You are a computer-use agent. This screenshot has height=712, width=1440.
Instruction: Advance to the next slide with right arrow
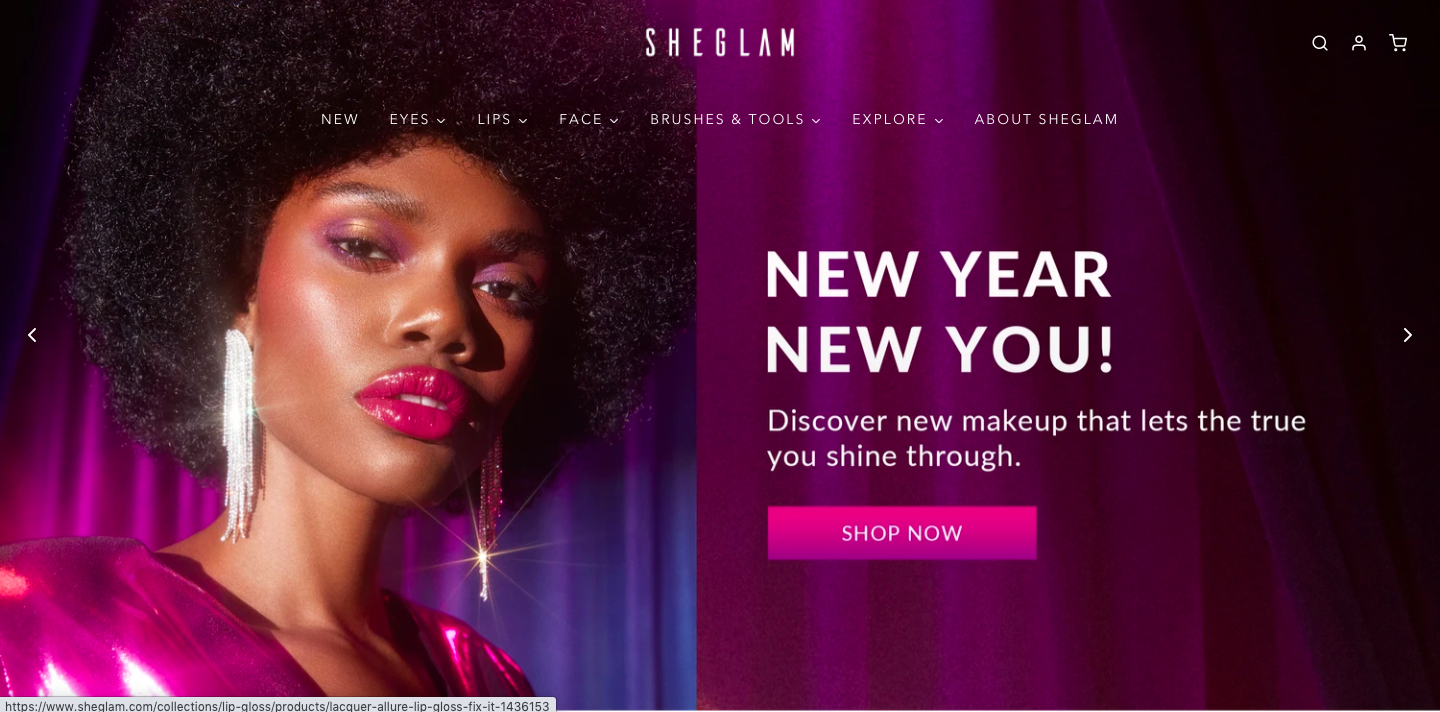coord(1407,335)
